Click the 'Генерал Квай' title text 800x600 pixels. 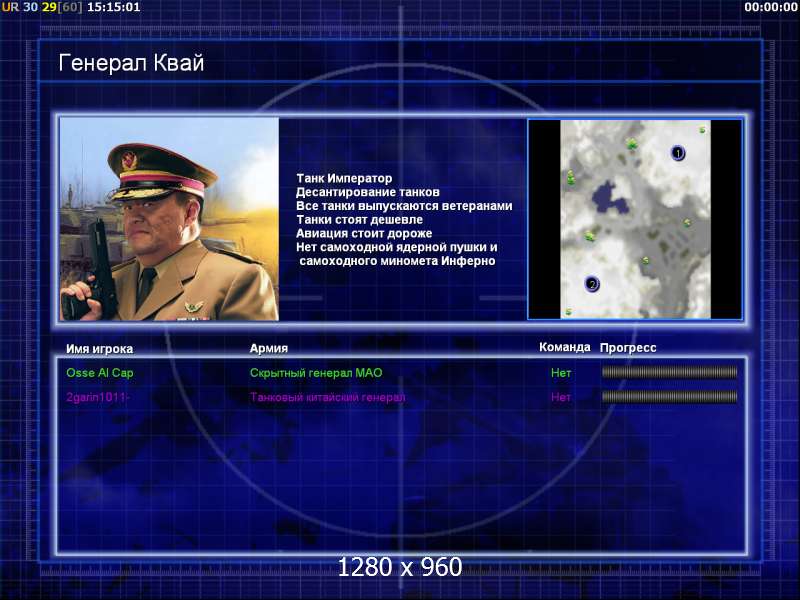pos(131,63)
